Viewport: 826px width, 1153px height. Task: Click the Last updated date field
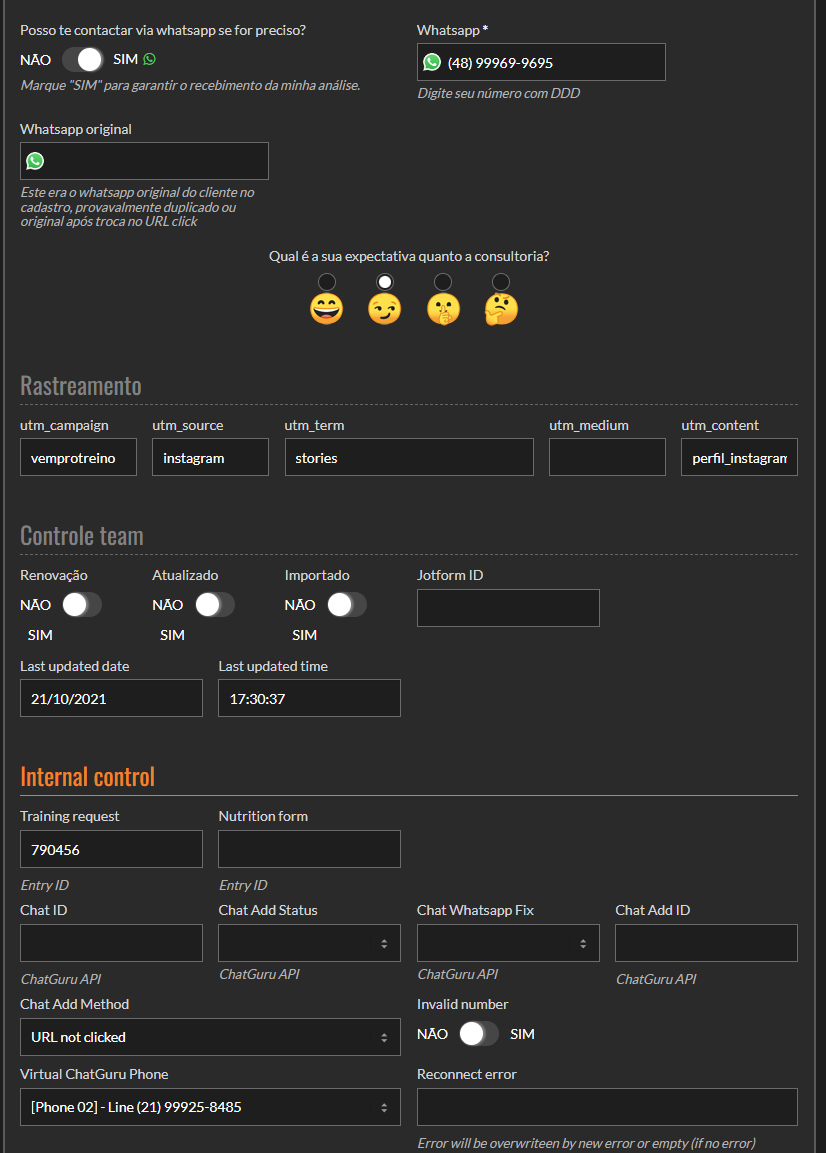click(111, 698)
